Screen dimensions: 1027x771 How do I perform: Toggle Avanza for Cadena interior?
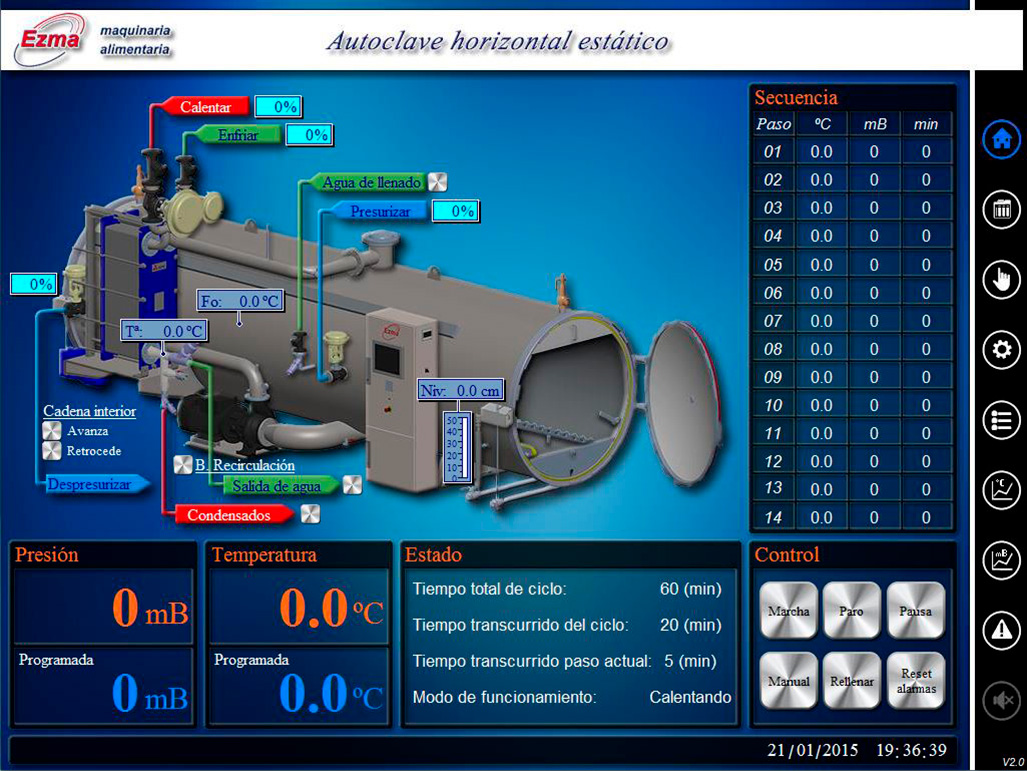coord(52,431)
